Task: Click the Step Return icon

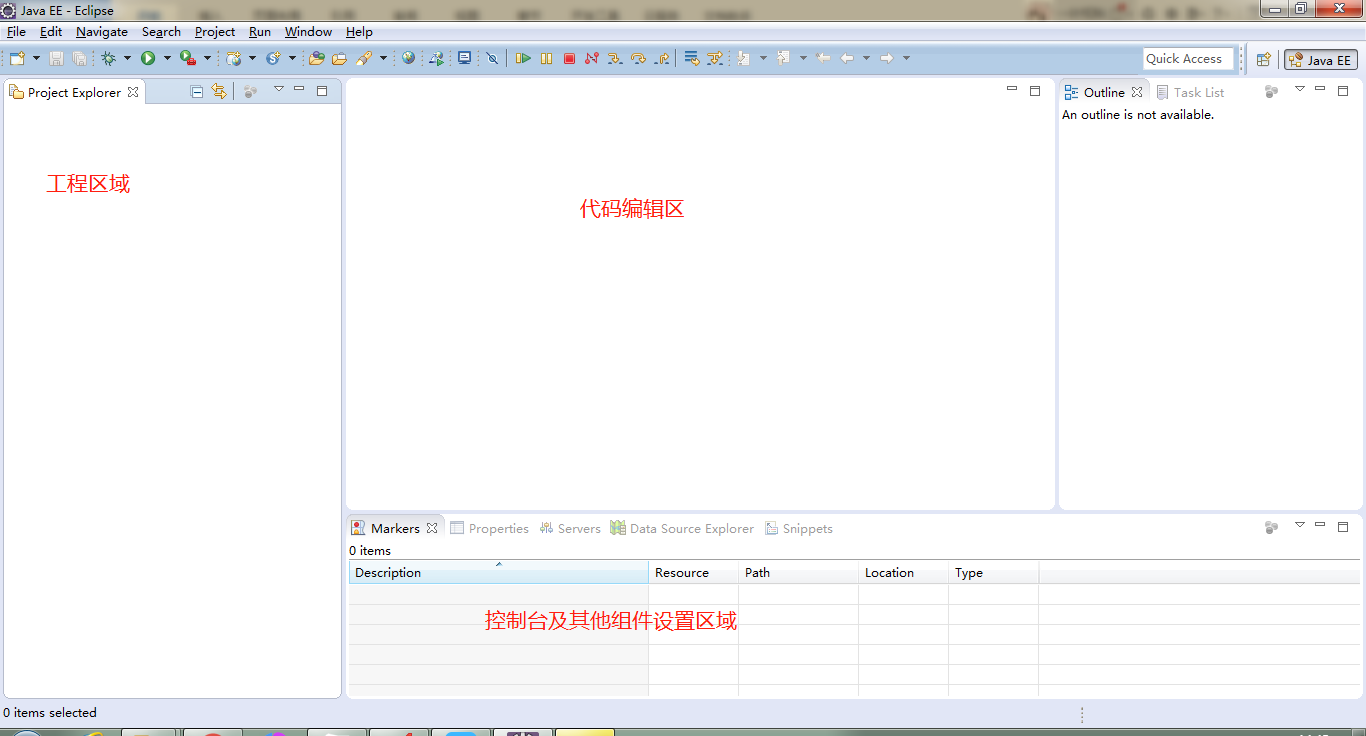Action: pyautogui.click(x=662, y=59)
